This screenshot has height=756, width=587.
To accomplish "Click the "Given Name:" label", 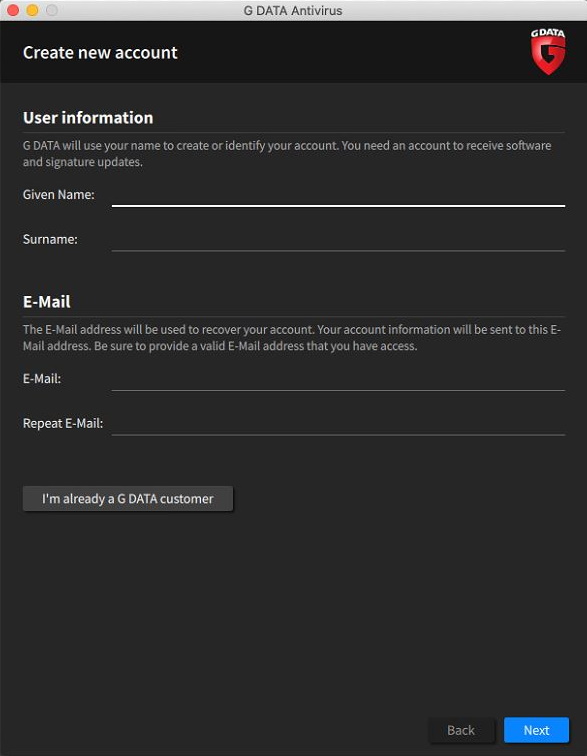I will coord(59,195).
